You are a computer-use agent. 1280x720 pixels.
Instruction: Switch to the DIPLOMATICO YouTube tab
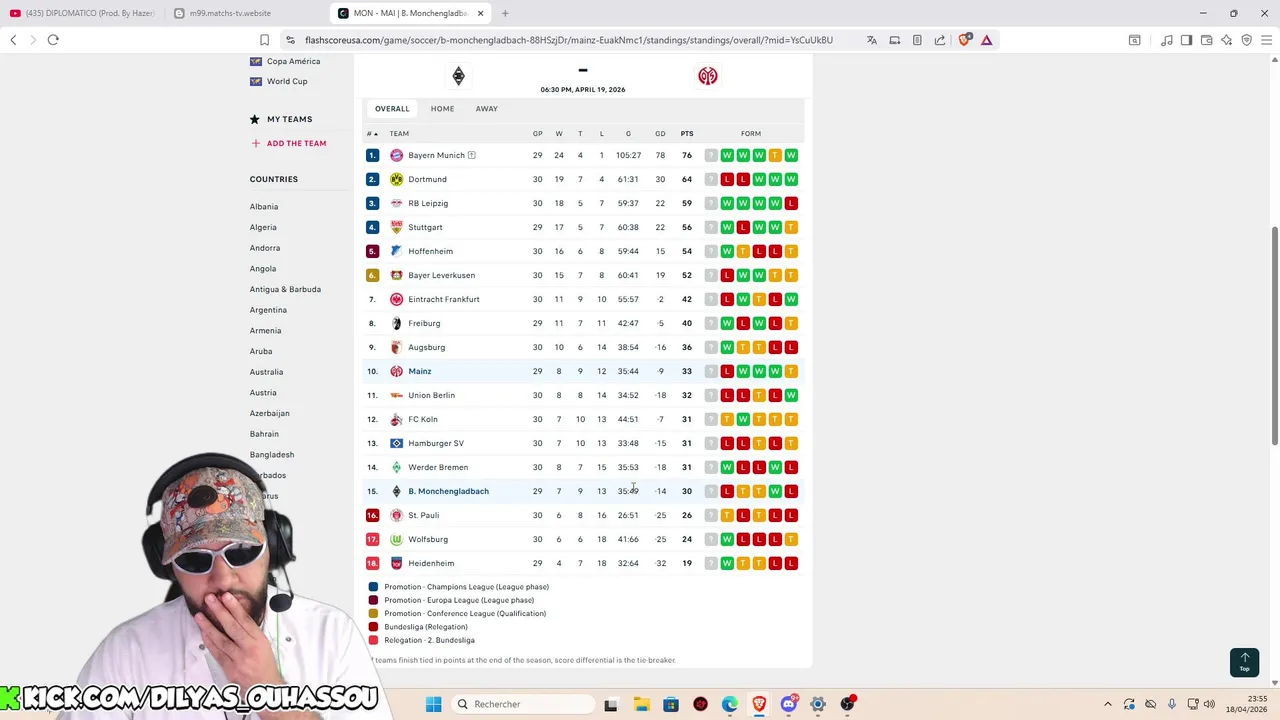pos(80,13)
